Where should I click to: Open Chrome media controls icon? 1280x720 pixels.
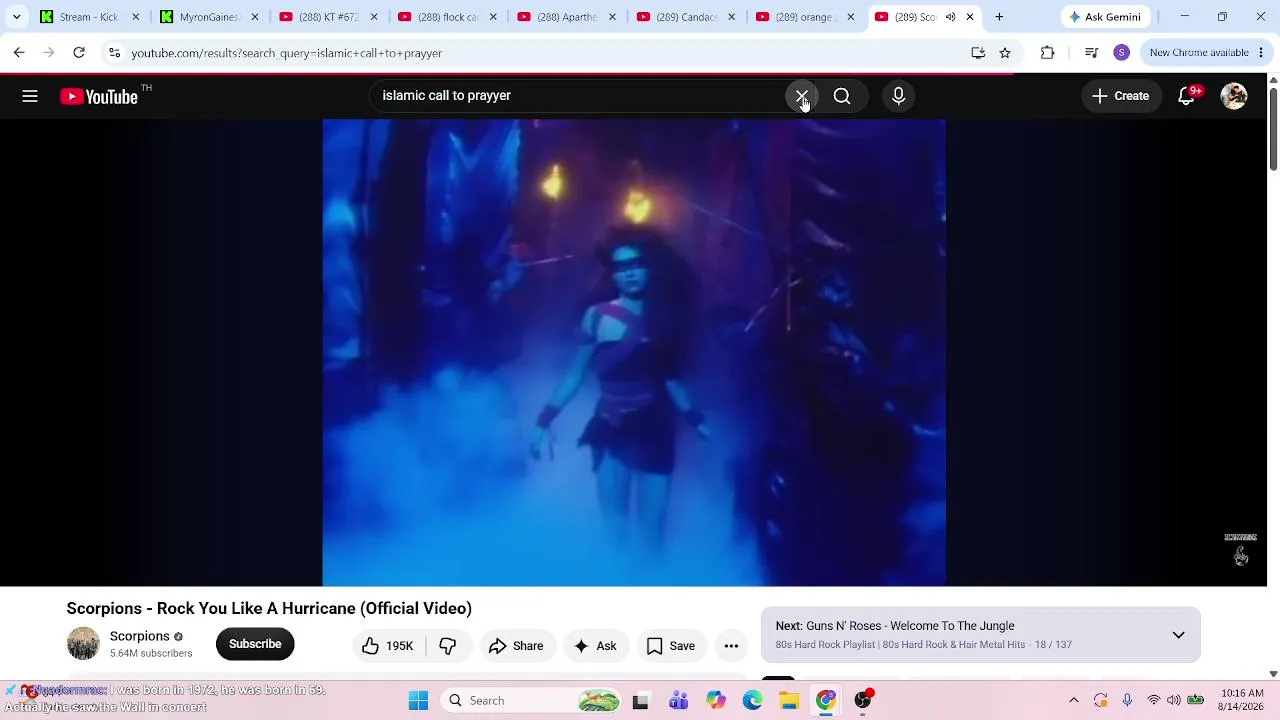click(1092, 53)
